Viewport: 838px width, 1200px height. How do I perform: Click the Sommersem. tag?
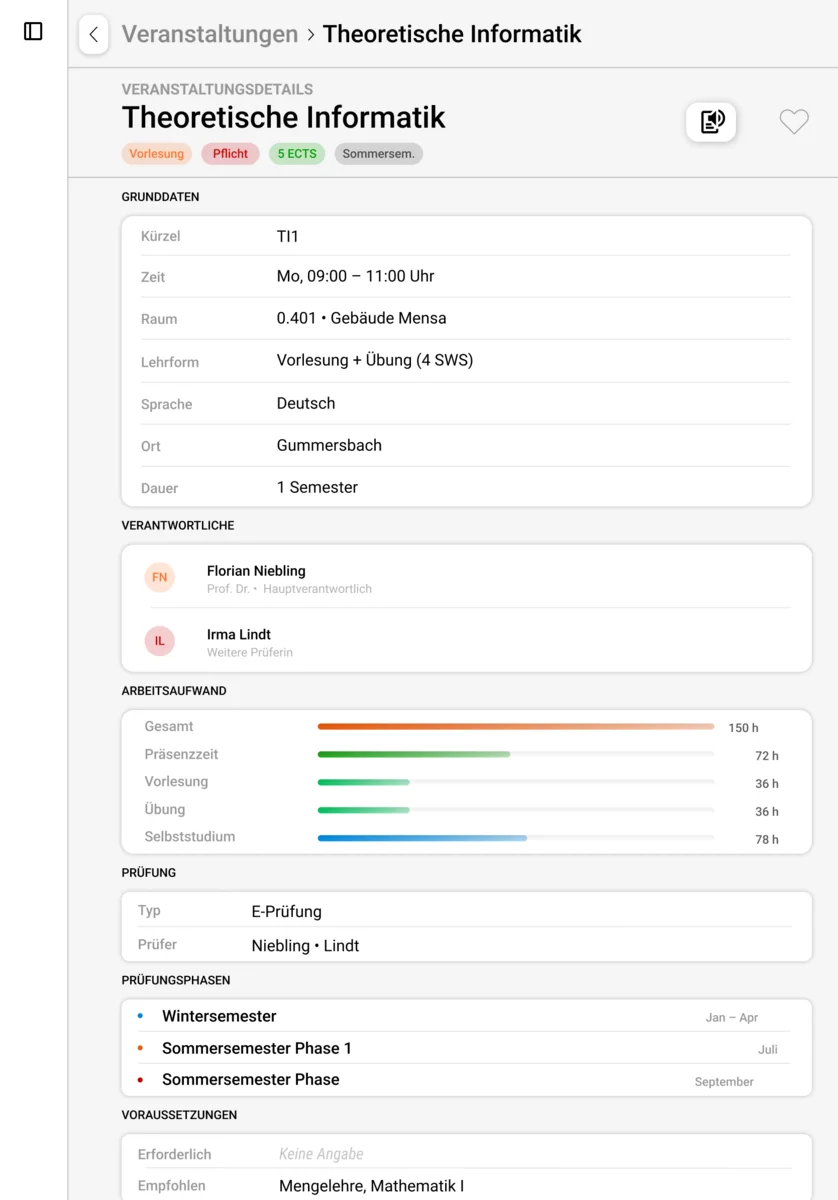(x=378, y=154)
